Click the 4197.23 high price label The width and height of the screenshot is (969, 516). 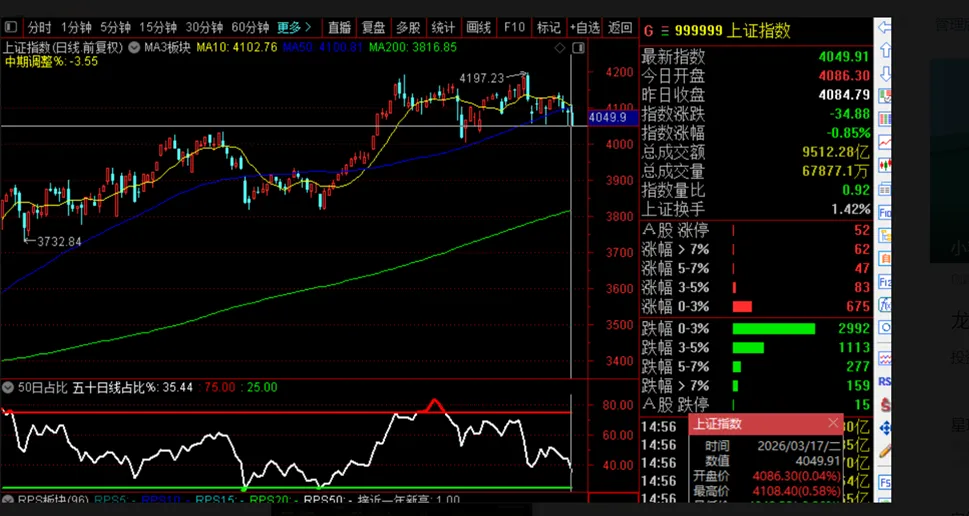[x=482, y=78]
